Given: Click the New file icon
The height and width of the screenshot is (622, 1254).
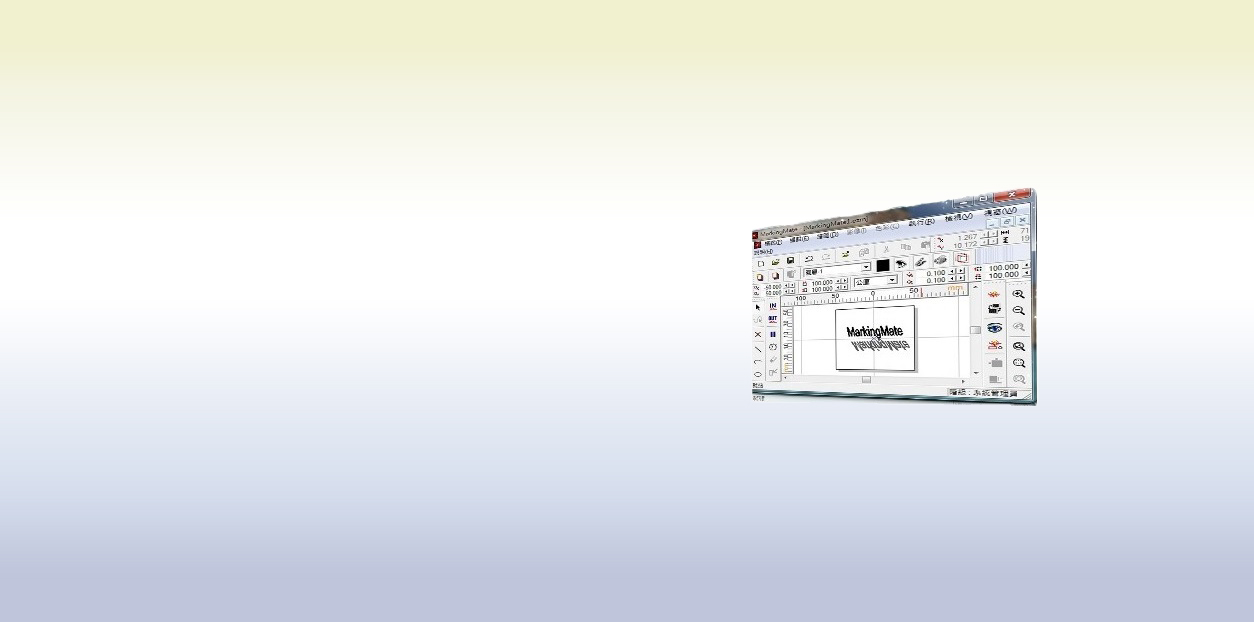Looking at the screenshot, I should pos(760,263).
